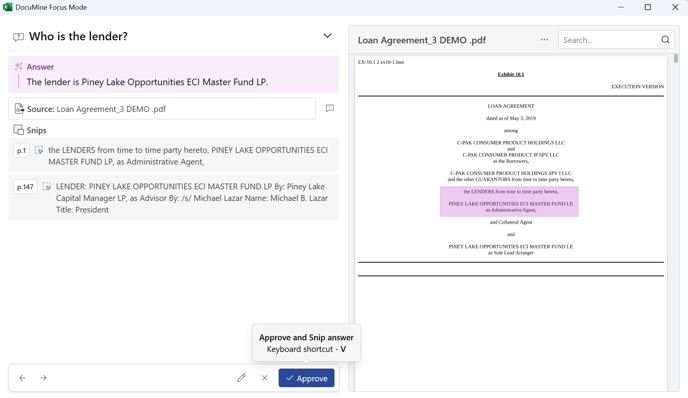Collapse the 'Who is the lender?' question chevron

327,36
